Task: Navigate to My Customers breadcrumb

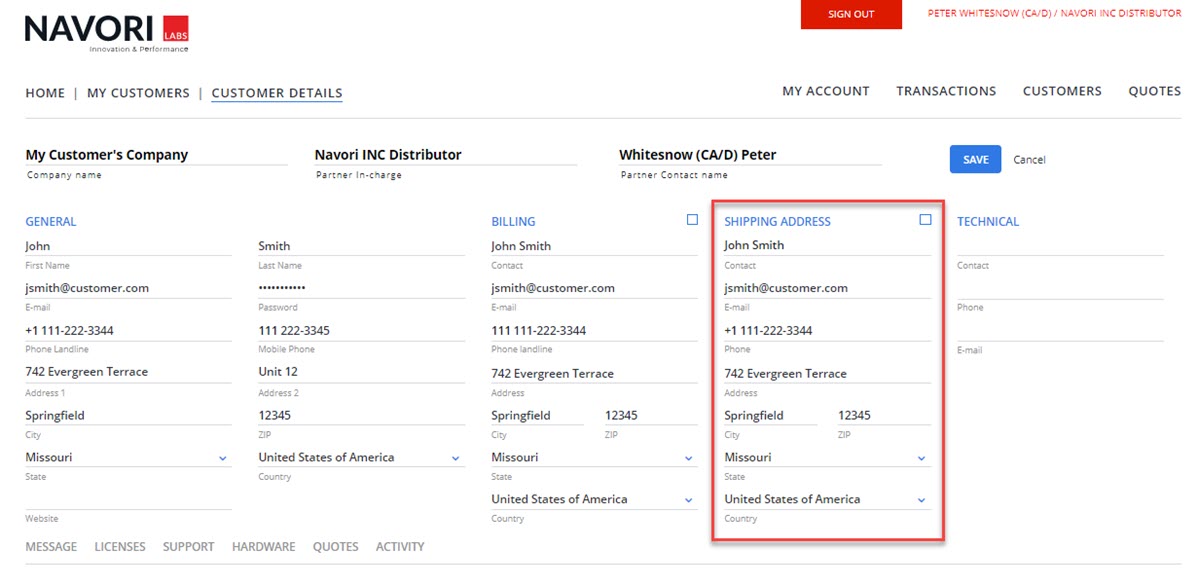Action: 138,93
